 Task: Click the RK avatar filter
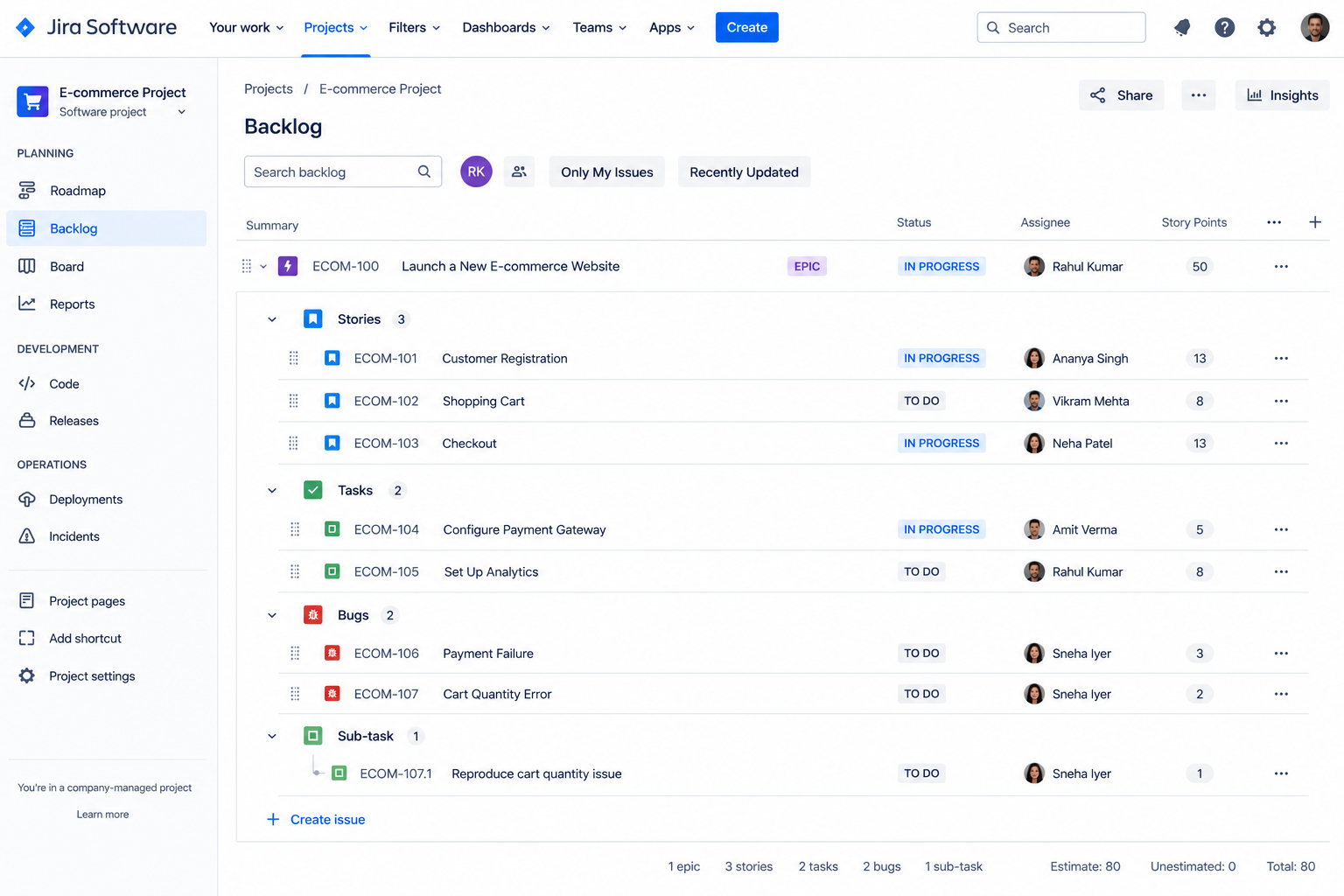pyautogui.click(x=476, y=171)
